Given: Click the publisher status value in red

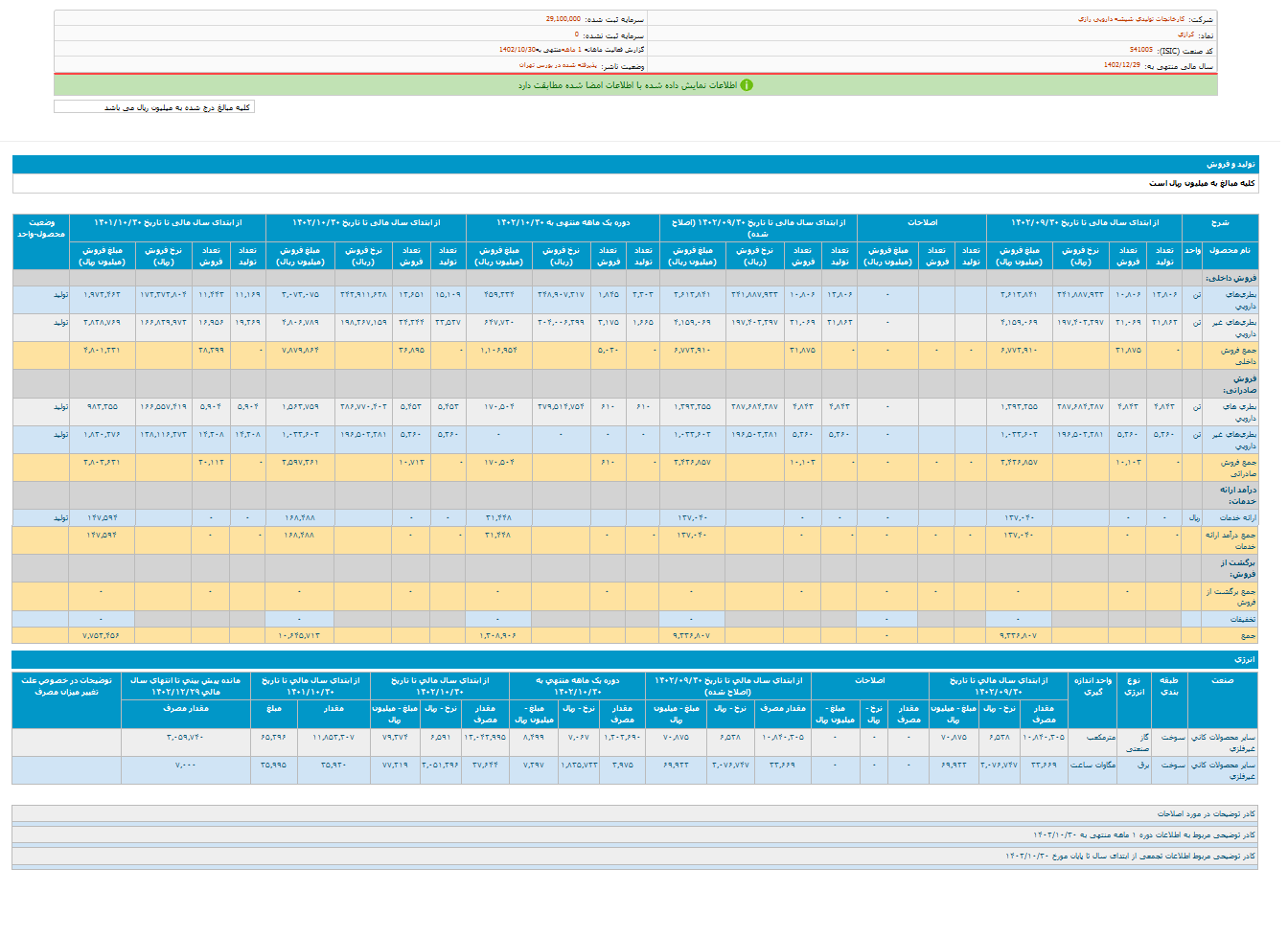Looking at the screenshot, I should pos(558,65).
